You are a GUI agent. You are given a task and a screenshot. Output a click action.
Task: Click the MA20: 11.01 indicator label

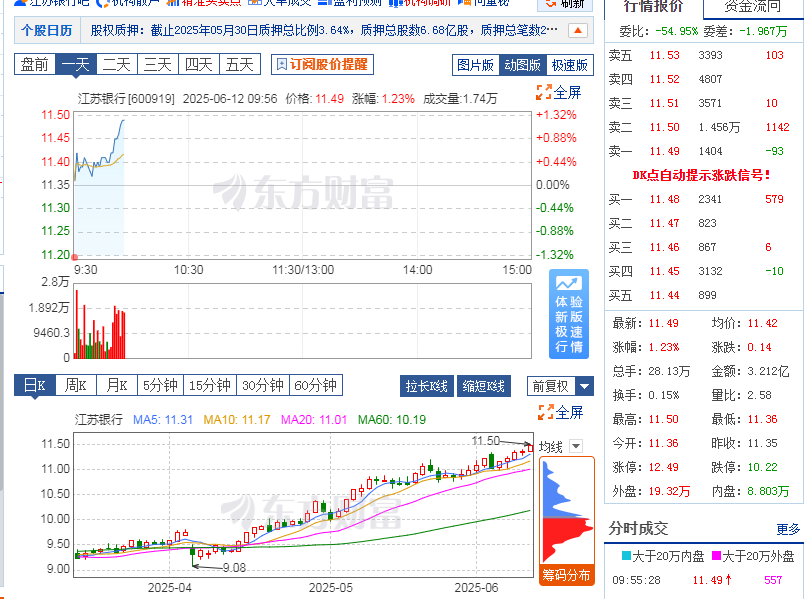click(x=314, y=420)
